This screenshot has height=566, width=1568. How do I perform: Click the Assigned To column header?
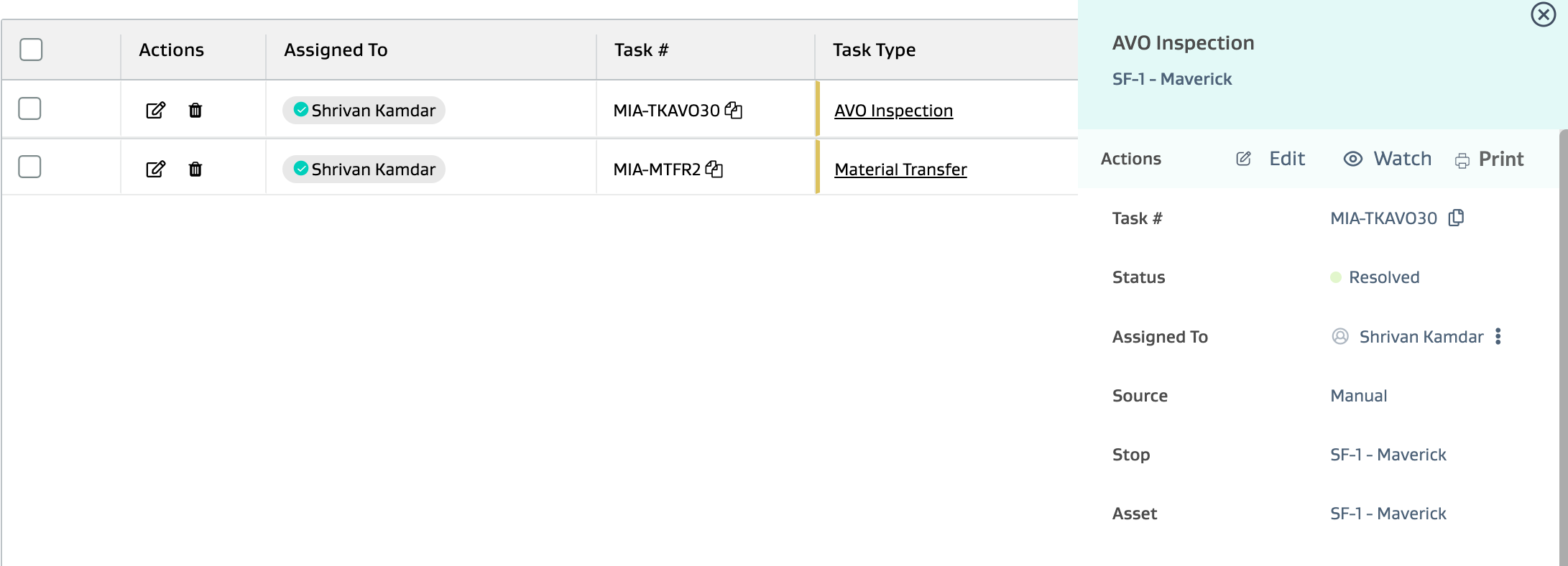(x=336, y=50)
